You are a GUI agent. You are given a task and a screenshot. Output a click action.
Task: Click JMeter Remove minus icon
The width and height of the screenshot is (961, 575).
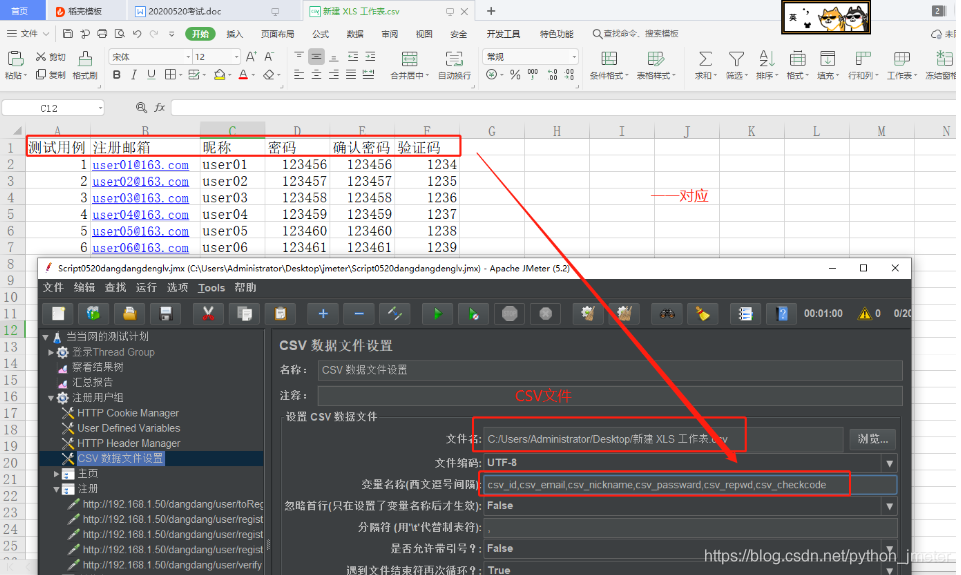(359, 314)
